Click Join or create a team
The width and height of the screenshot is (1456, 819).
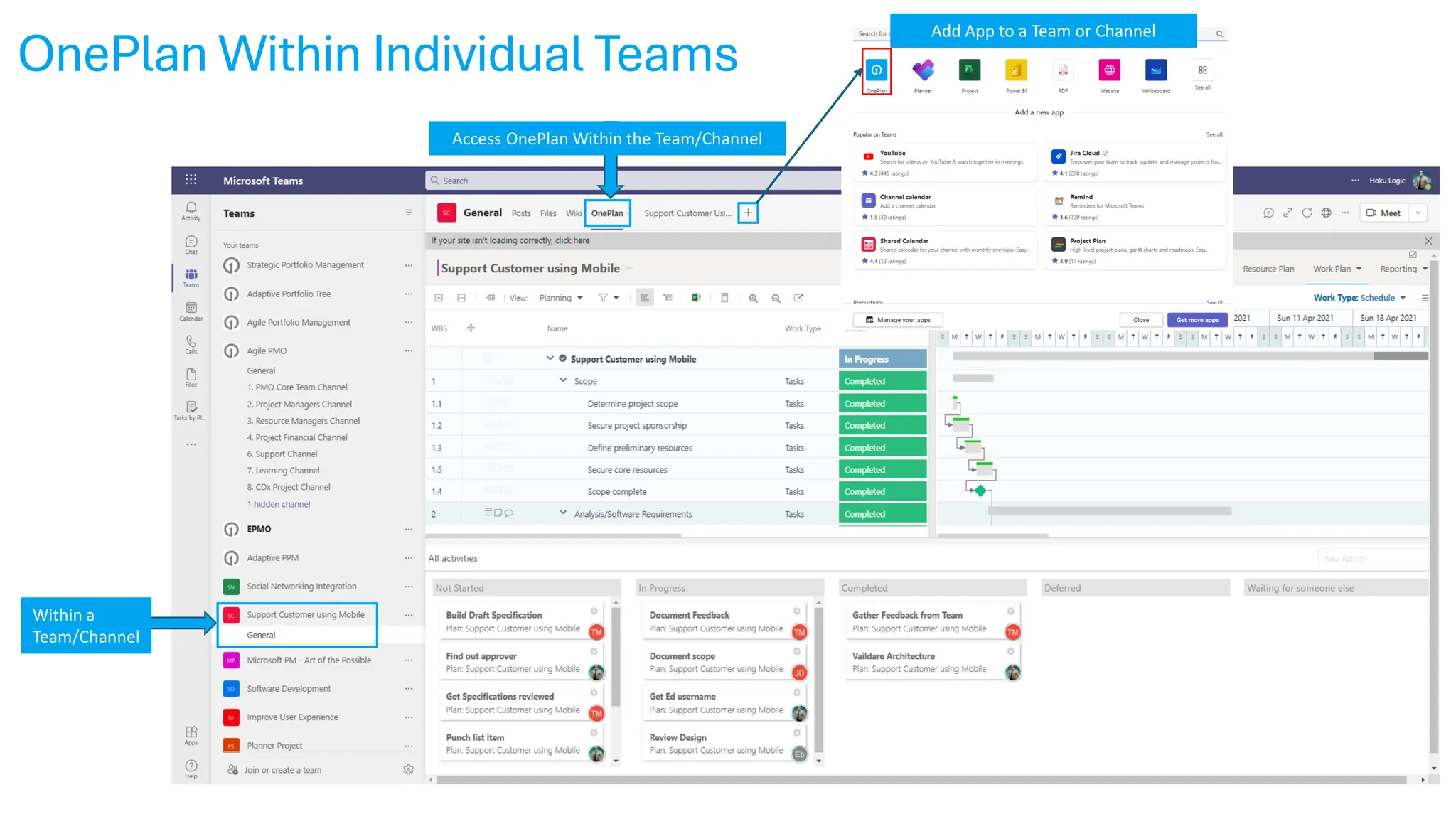282,770
